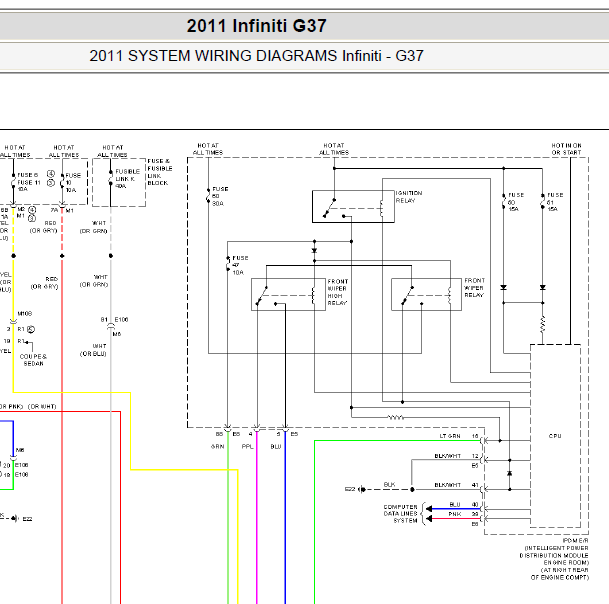Click the "FUSIBLE LINK K 40A" label

(x=127, y=179)
